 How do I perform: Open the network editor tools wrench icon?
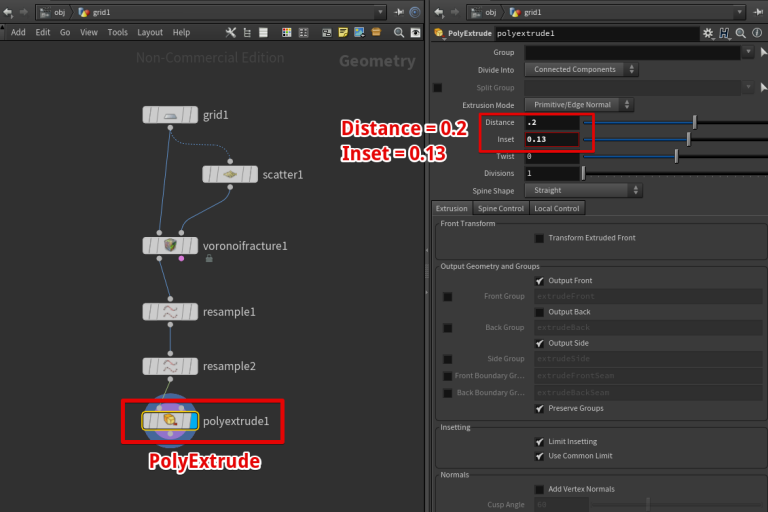coord(231,32)
